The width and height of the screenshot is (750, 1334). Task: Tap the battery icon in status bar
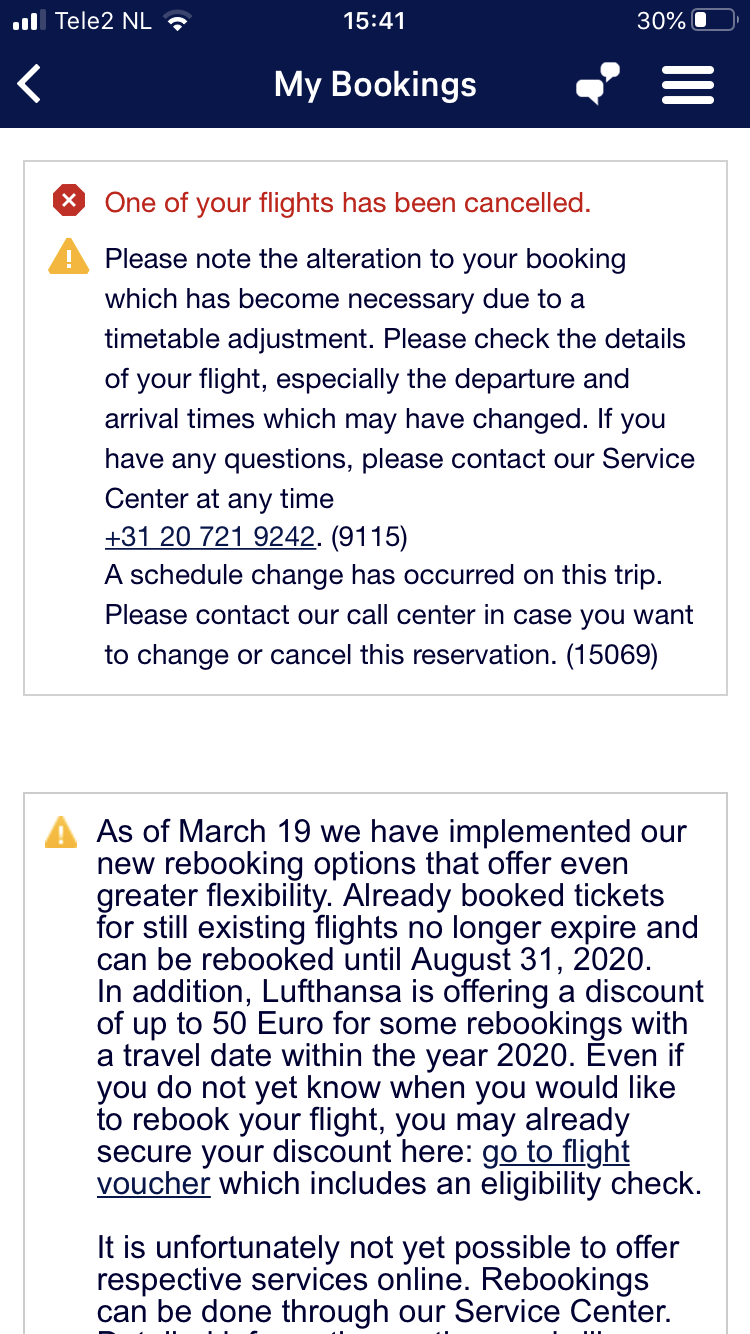714,21
